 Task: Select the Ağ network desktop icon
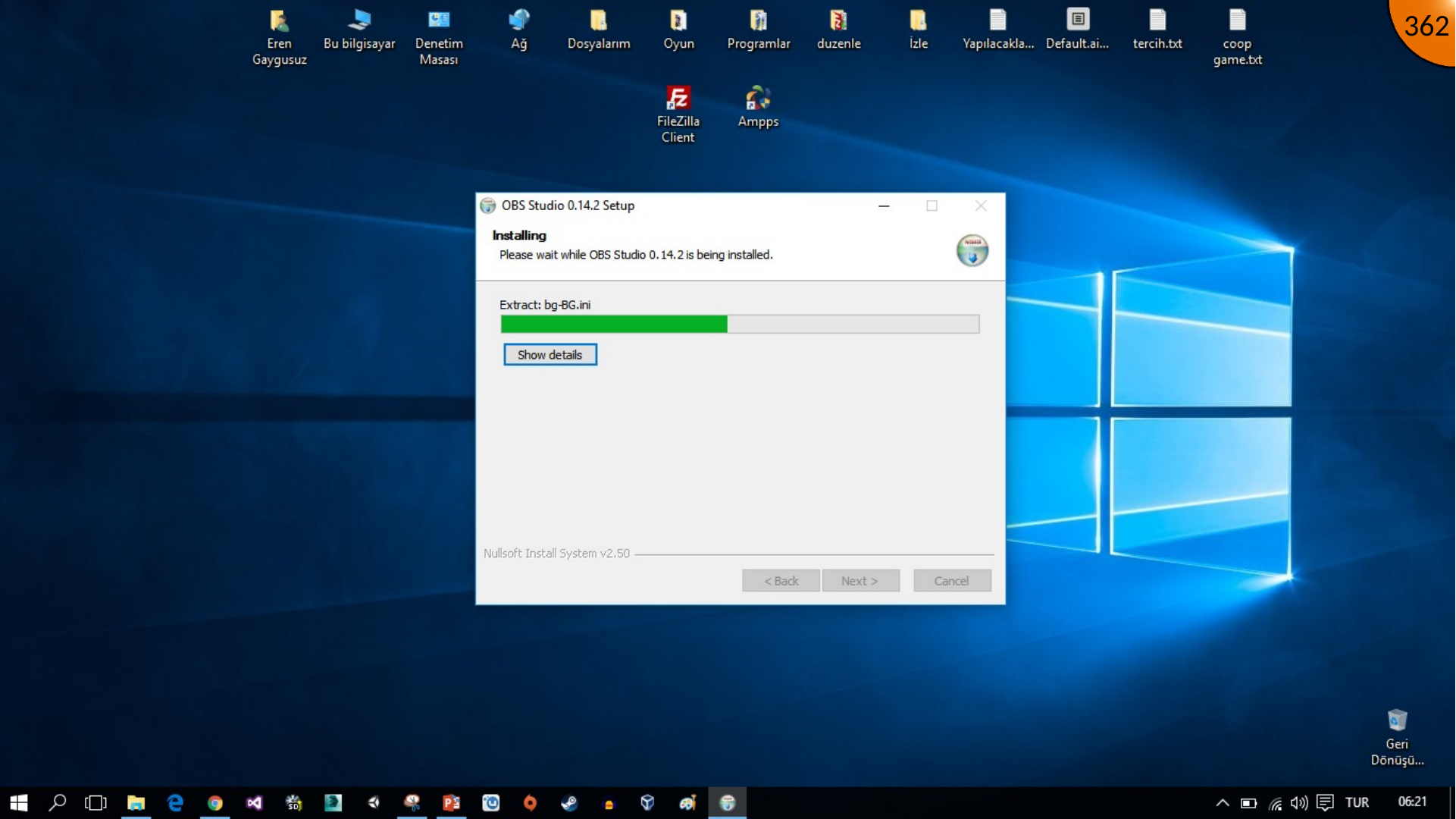(x=519, y=30)
